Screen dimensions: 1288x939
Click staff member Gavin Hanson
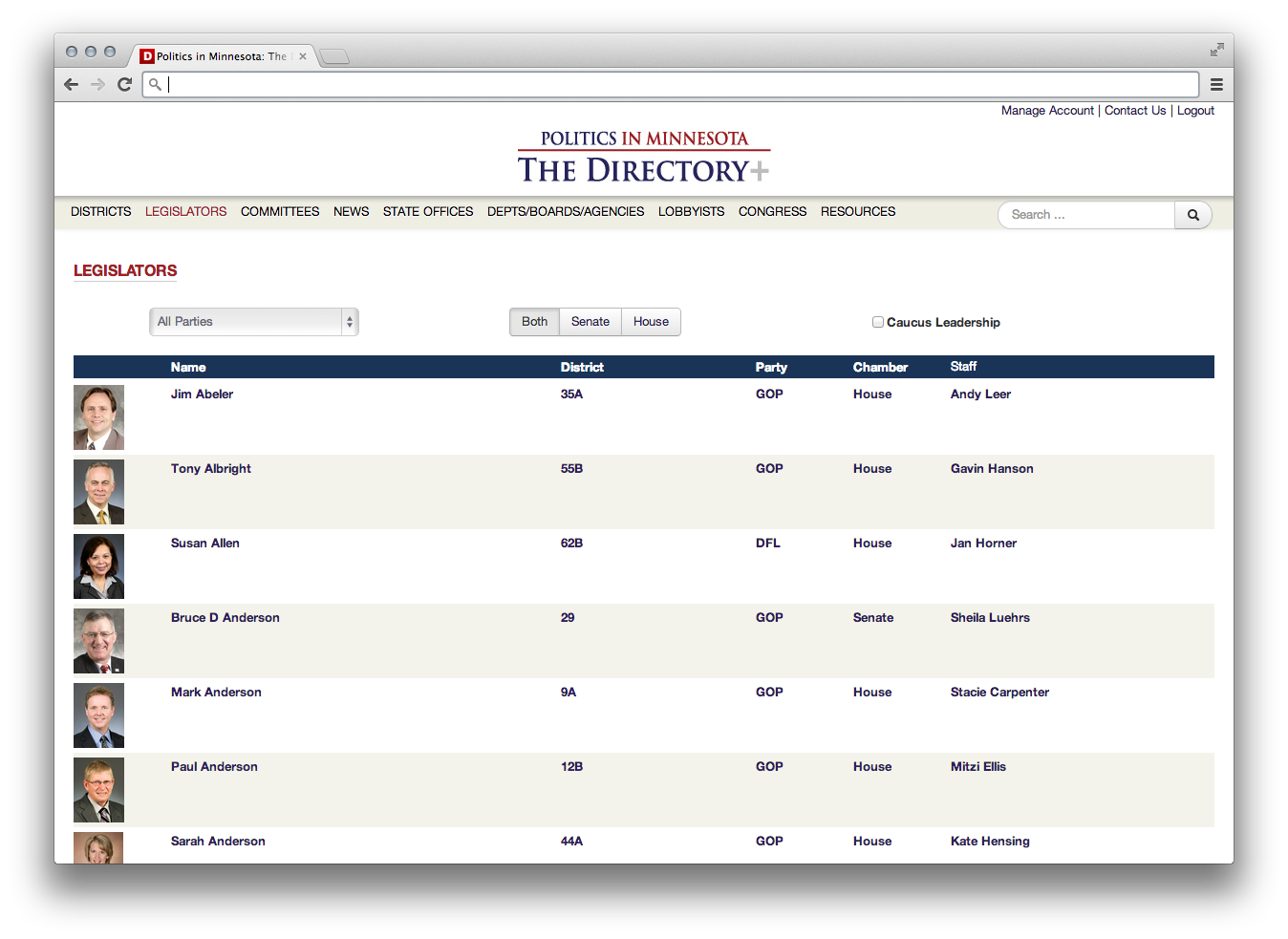[x=992, y=468]
